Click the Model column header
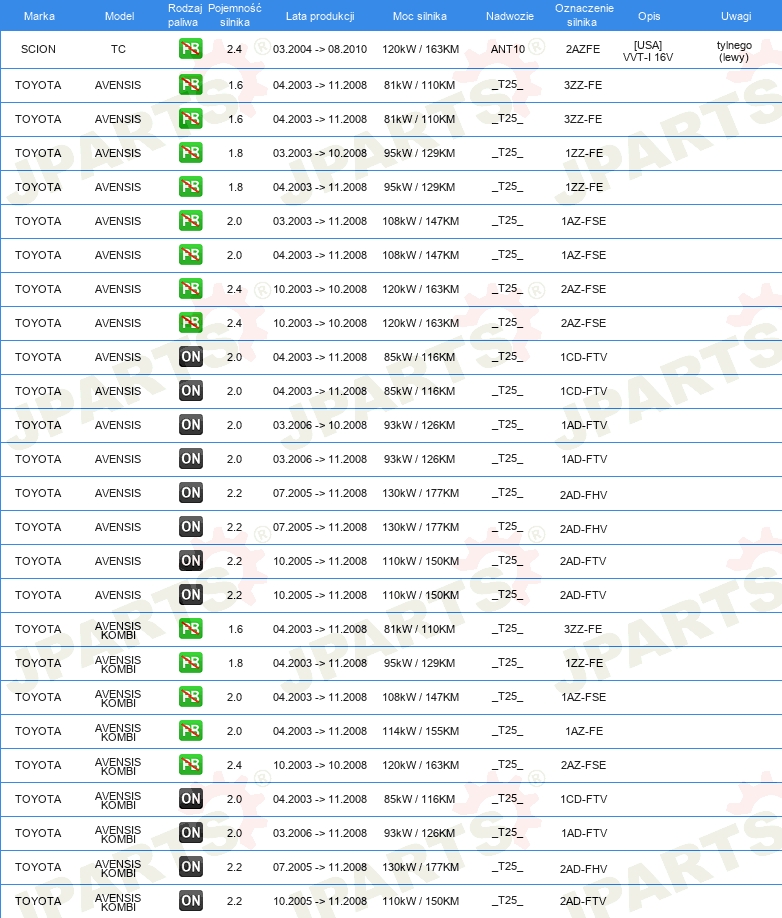The width and height of the screenshot is (782, 918). tap(119, 16)
